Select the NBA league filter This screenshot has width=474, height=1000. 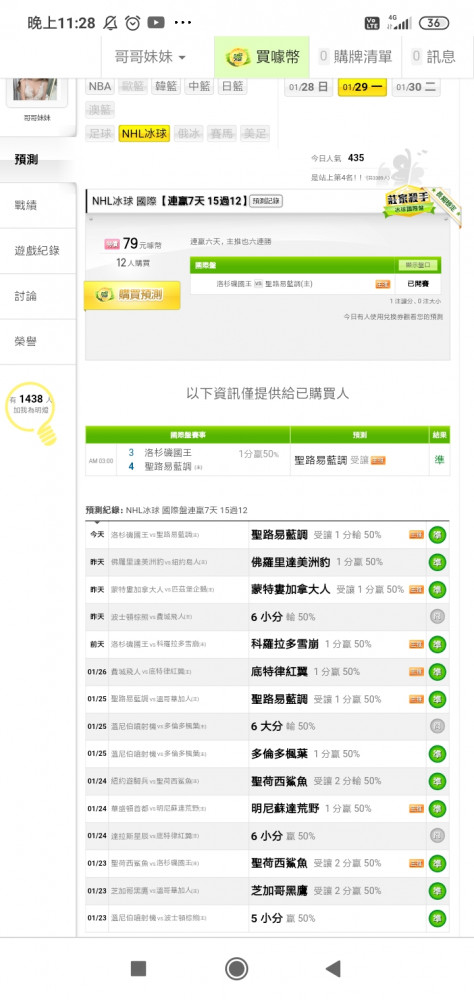click(x=100, y=87)
